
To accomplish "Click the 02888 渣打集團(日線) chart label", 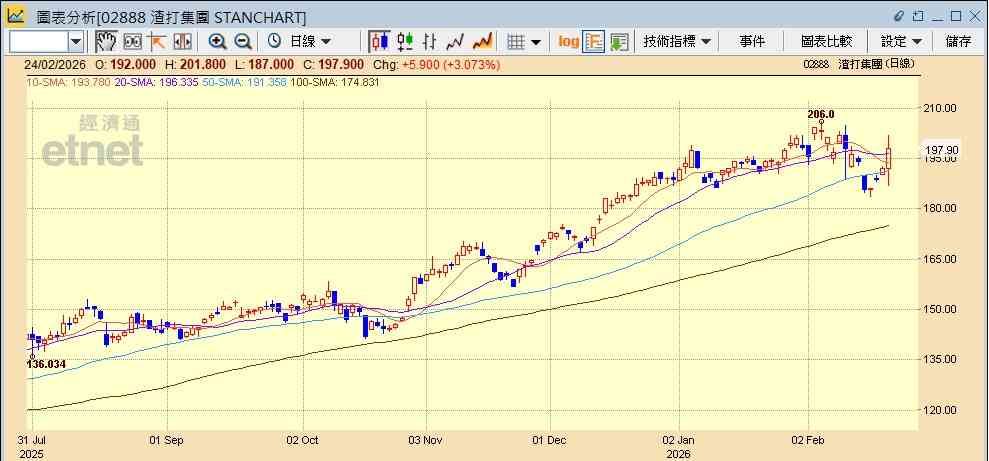I will (859, 64).
